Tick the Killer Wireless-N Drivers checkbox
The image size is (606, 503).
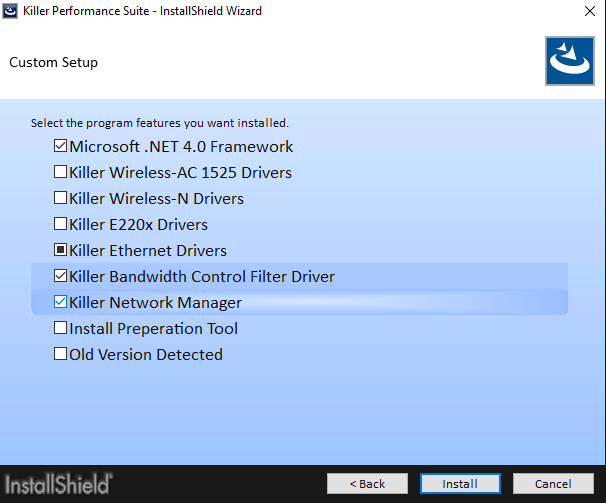click(x=60, y=198)
